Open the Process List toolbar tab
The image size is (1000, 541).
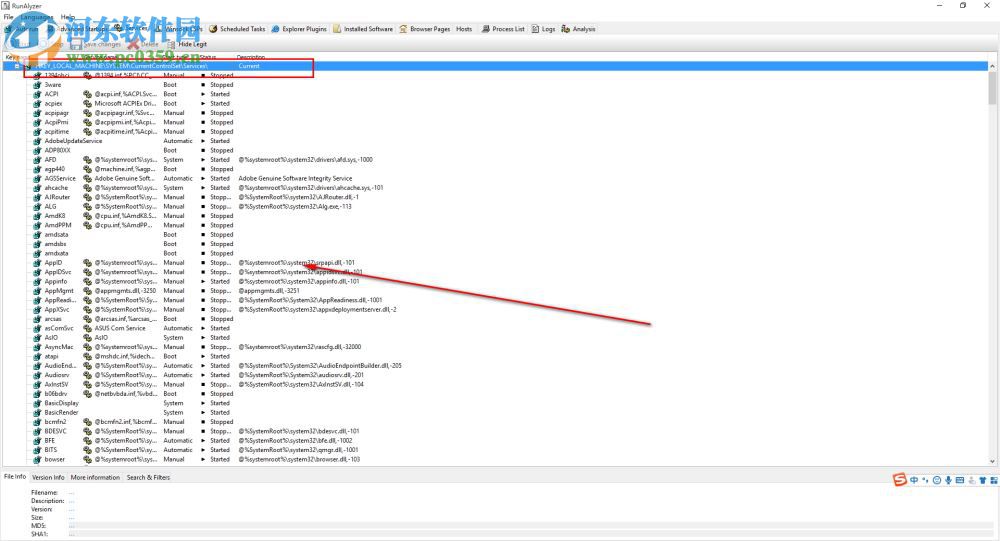pyautogui.click(x=503, y=29)
